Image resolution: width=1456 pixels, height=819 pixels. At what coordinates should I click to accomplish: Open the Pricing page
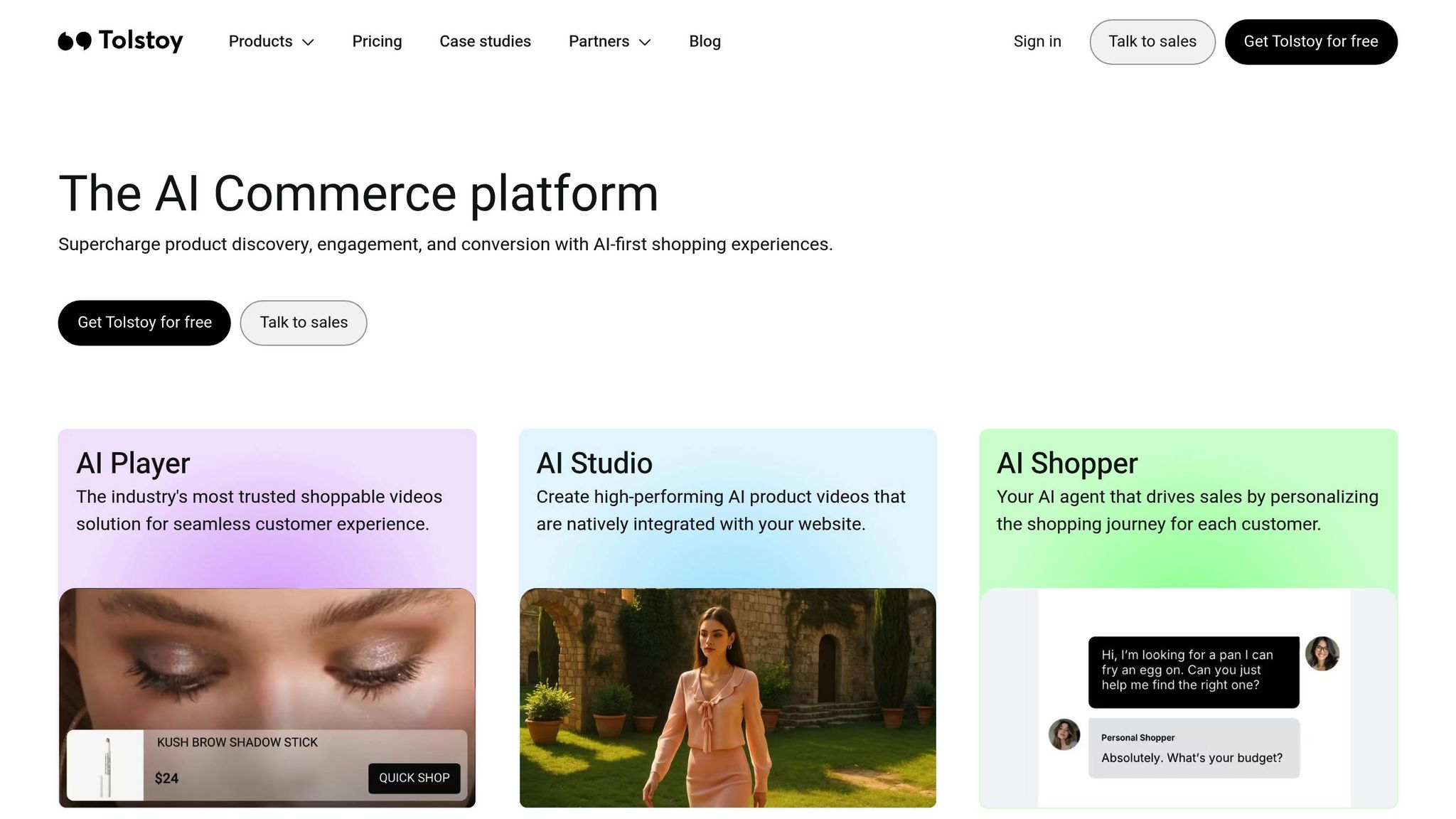[x=377, y=41]
